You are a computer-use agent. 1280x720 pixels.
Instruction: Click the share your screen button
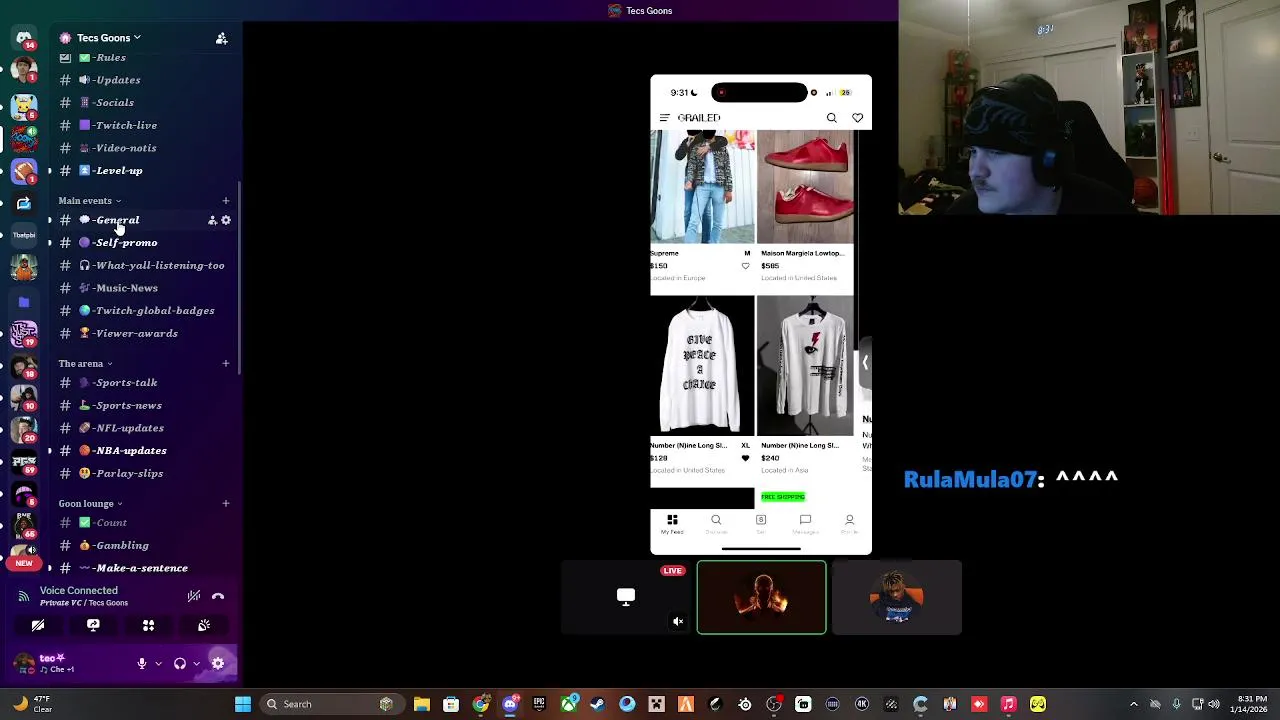[93, 625]
